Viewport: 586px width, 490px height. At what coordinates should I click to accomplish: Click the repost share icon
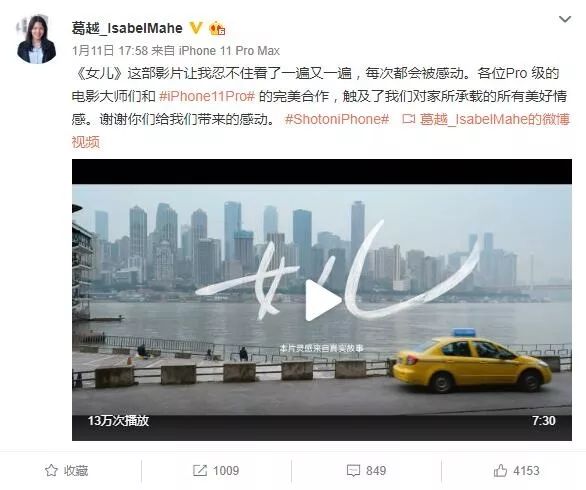click(x=200, y=471)
